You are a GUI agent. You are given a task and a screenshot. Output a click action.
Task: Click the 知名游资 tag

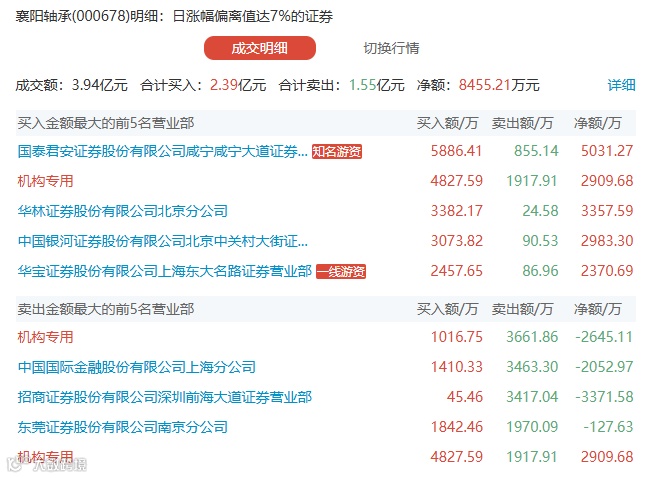[336, 152]
